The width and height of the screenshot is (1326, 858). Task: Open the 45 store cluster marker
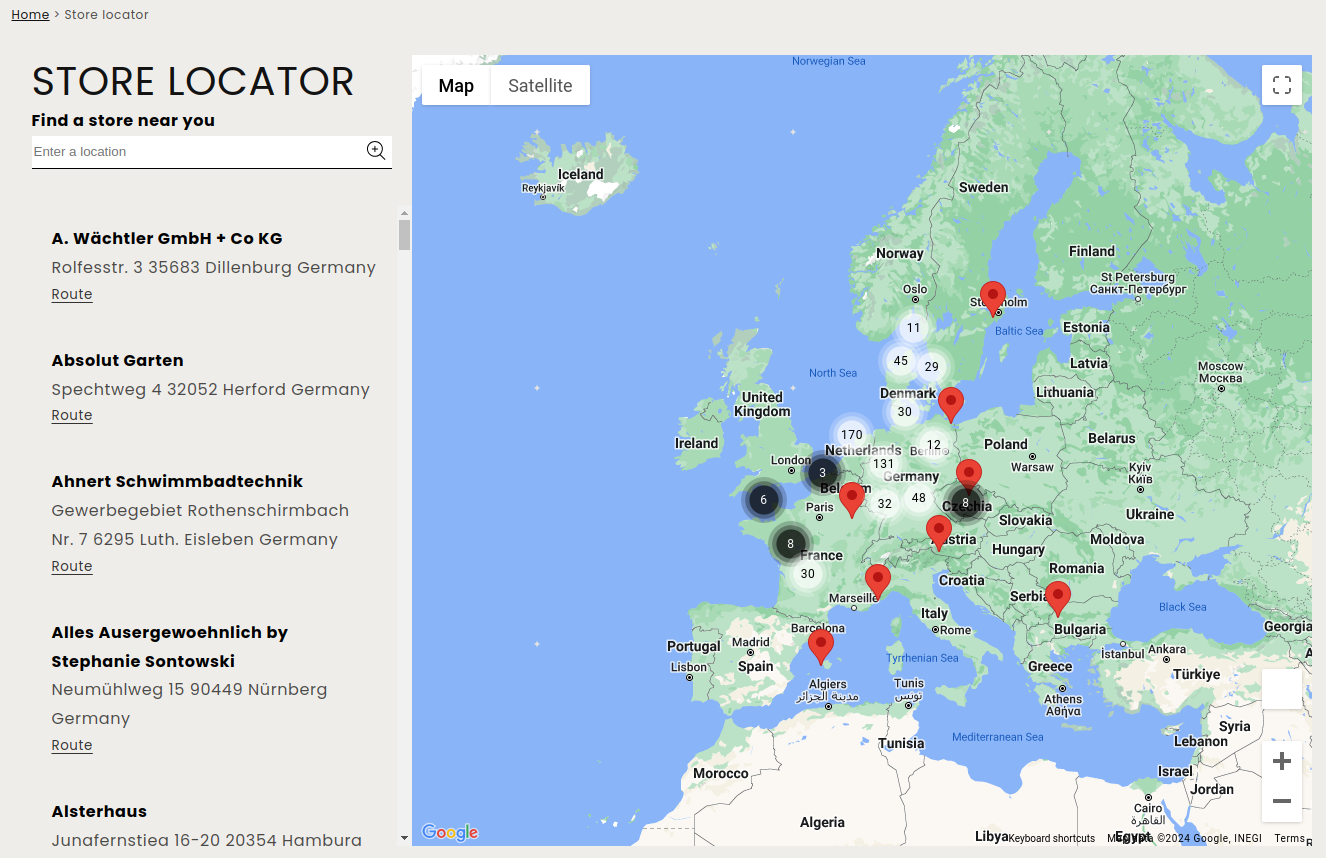(x=901, y=362)
